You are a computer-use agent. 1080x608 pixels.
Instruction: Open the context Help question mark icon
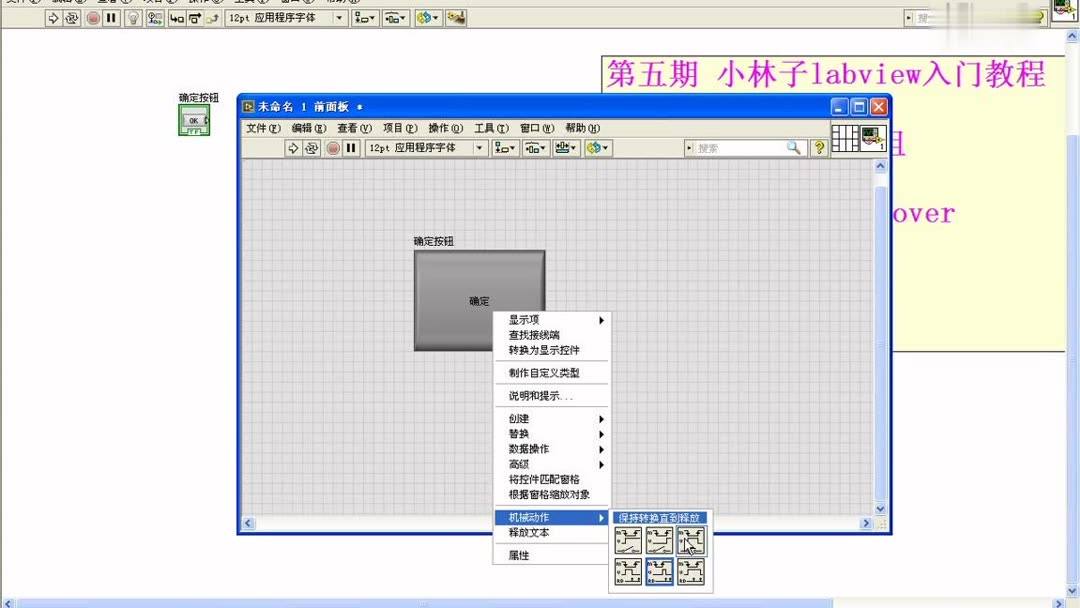[x=820, y=147]
